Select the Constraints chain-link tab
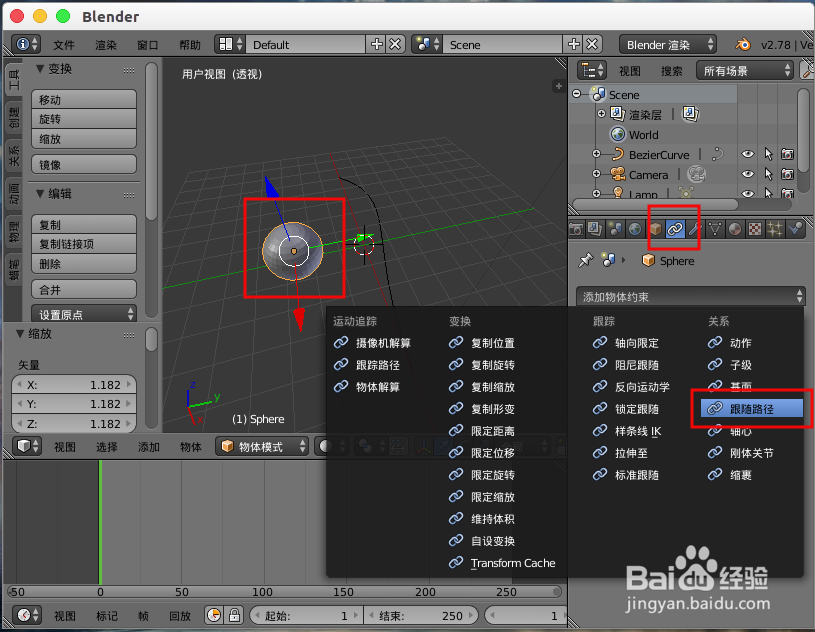Image resolution: width=815 pixels, height=632 pixels. (x=674, y=229)
